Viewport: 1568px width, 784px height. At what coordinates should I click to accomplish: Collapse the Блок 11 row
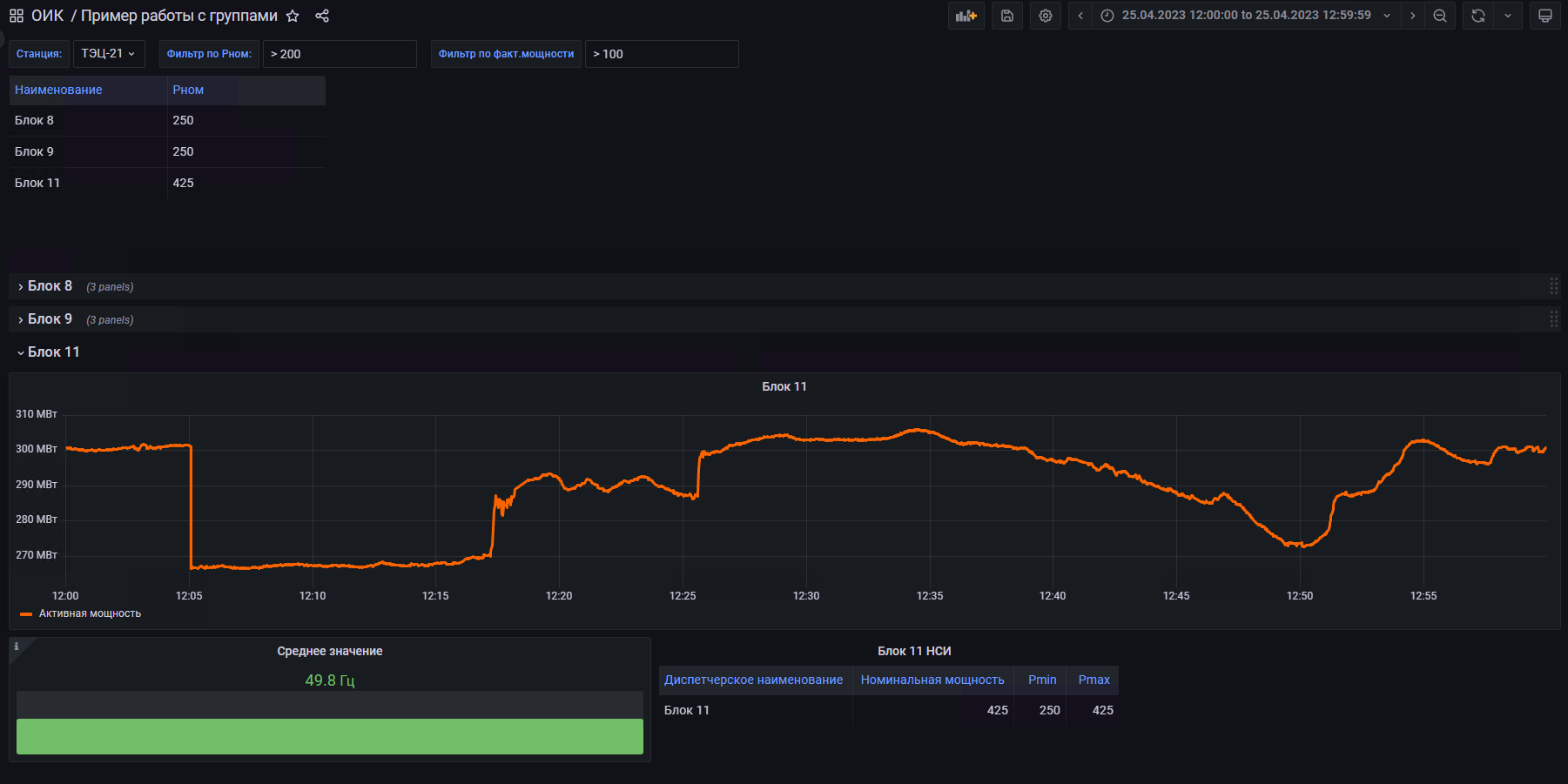(52, 352)
